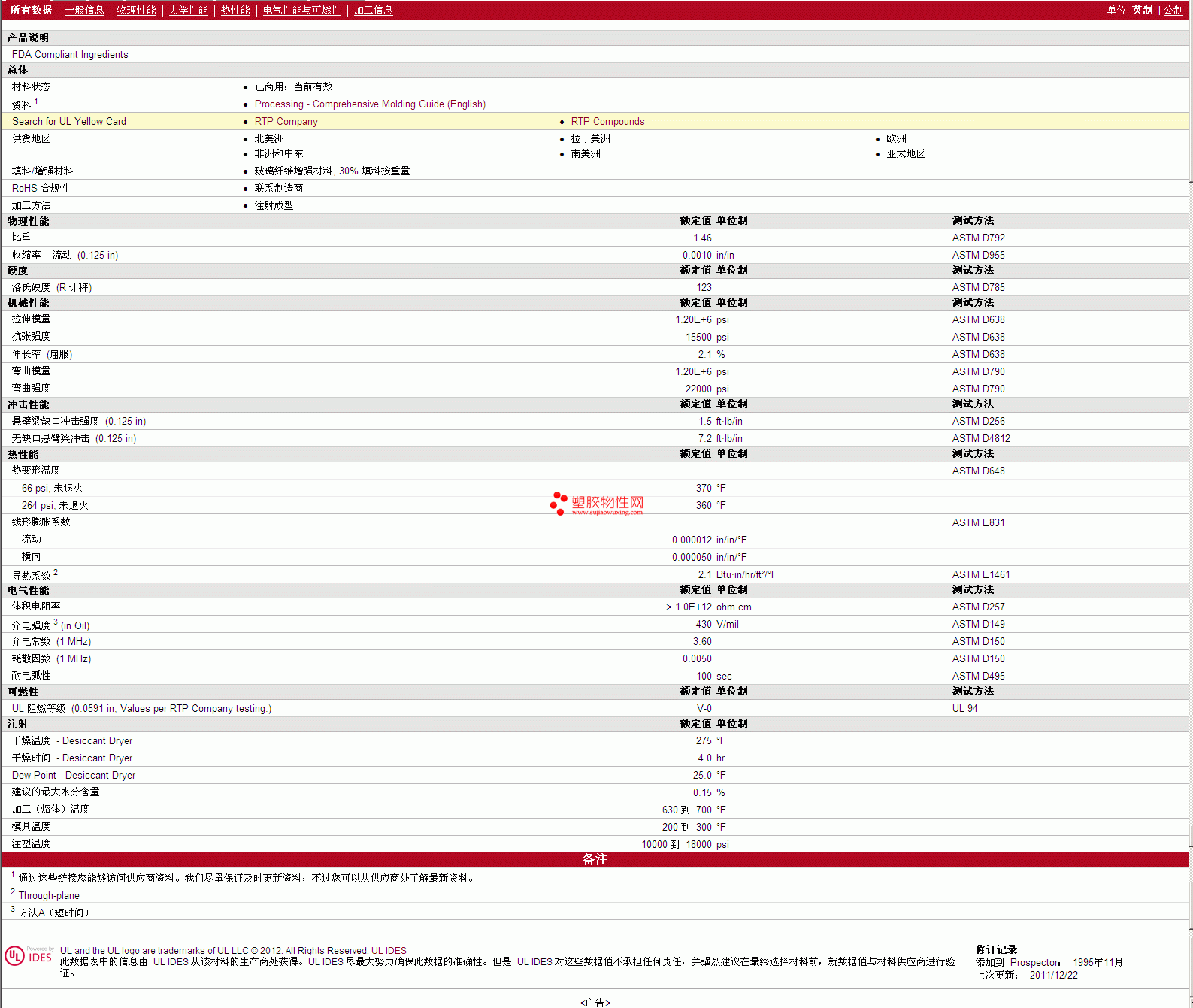This screenshot has height=1008, width=1193.
Task: Select the 介电常数 value 3.60
Action: (702, 641)
